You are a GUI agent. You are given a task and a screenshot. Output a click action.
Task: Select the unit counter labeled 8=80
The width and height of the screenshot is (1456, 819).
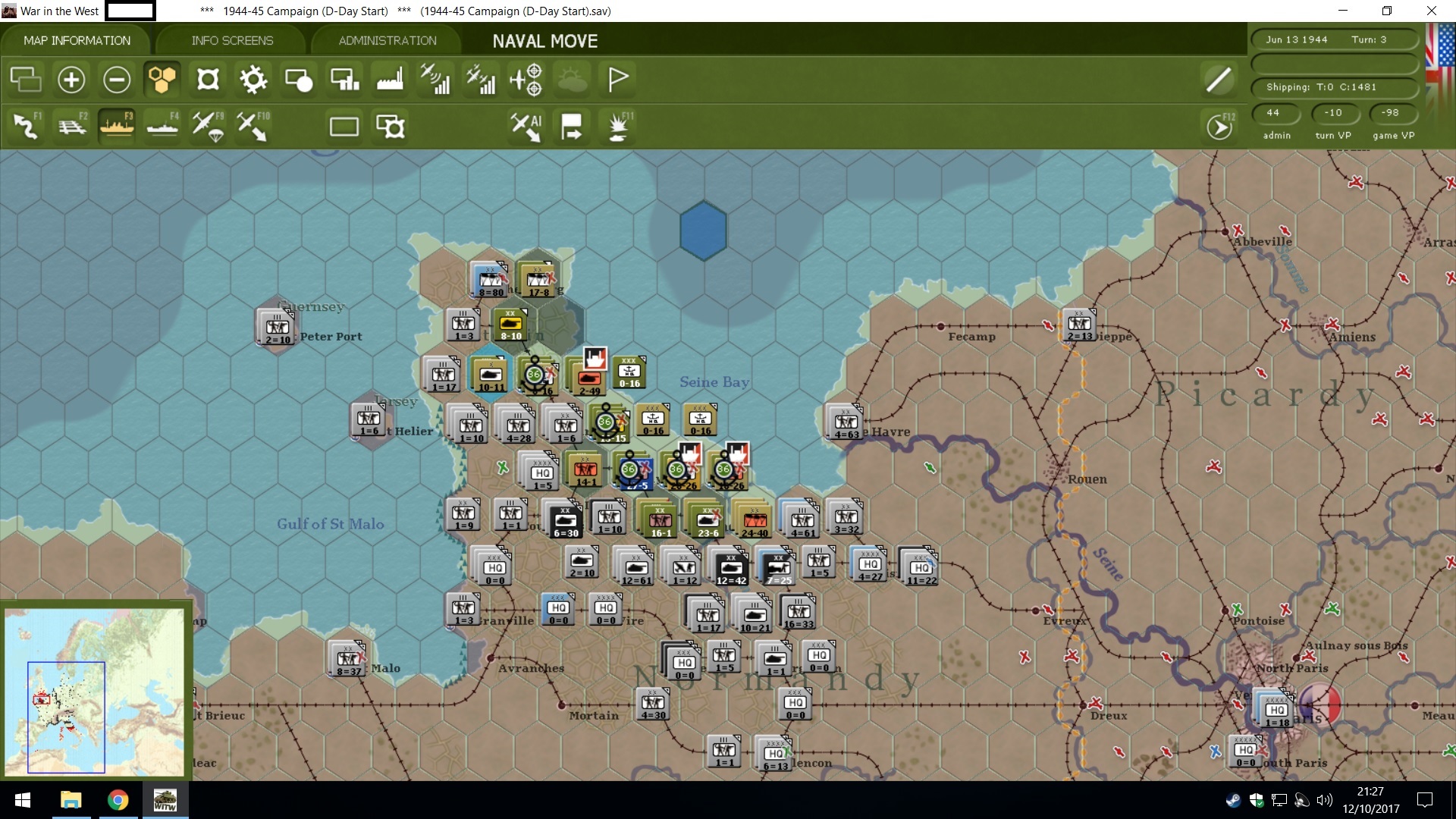[x=489, y=279]
